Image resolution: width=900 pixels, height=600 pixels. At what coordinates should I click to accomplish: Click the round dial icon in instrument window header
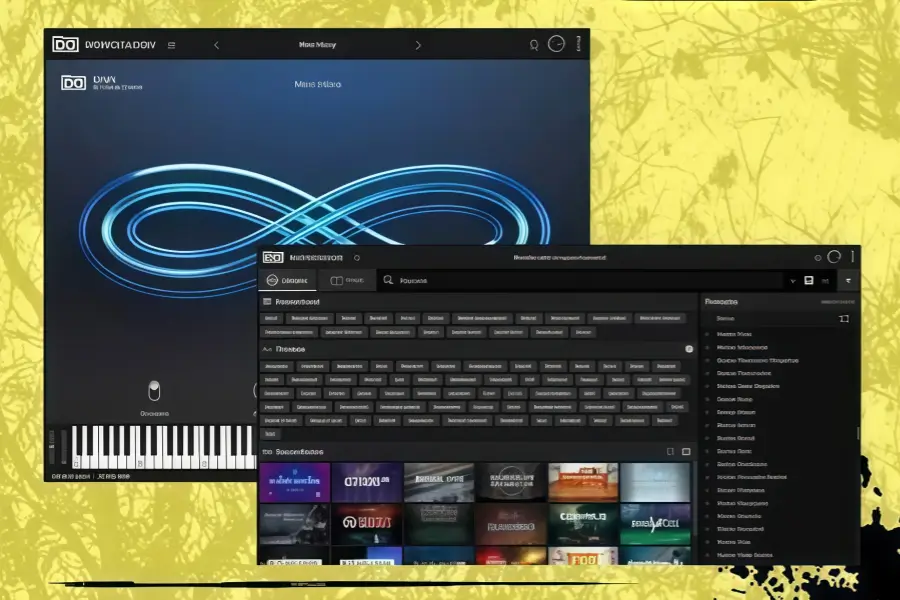[x=556, y=44]
